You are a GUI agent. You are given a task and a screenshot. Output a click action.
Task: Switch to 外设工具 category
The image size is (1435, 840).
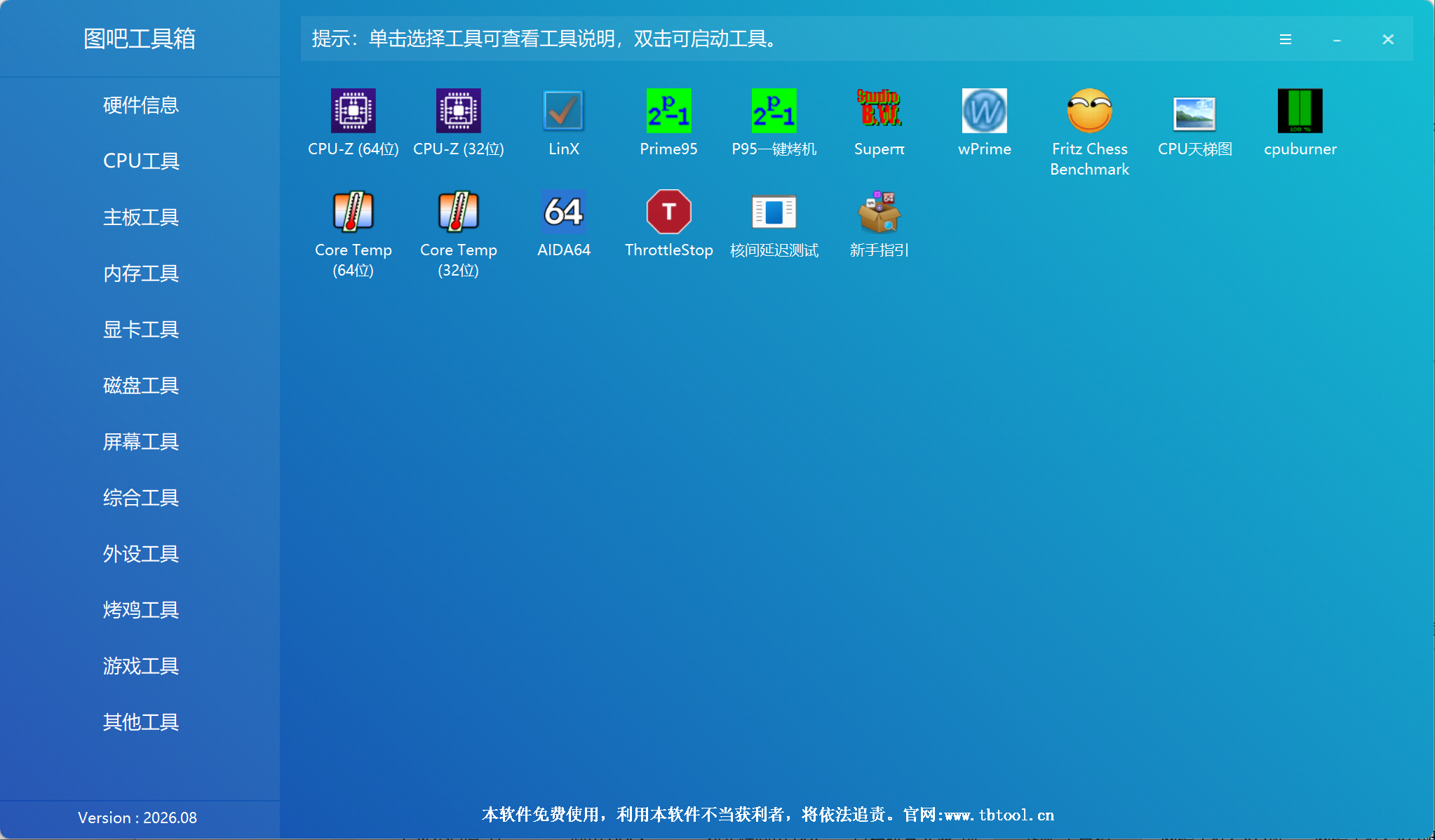pyautogui.click(x=141, y=554)
